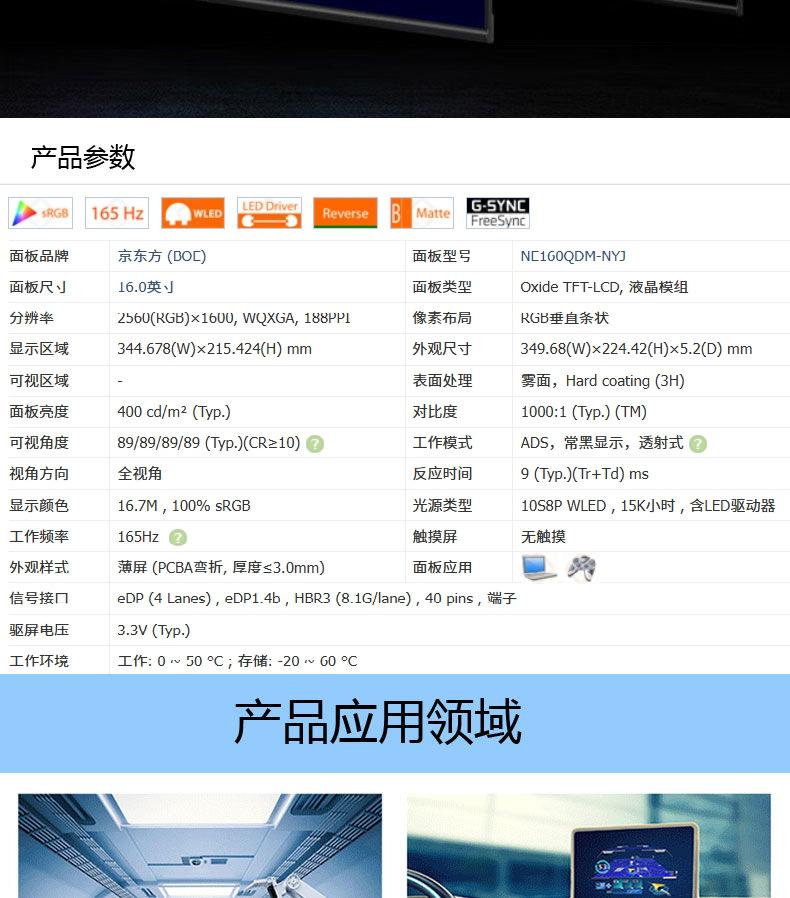Screen dimensions: 790x898
Task: Click the 产品参数 heading
Action: [x=83, y=157]
